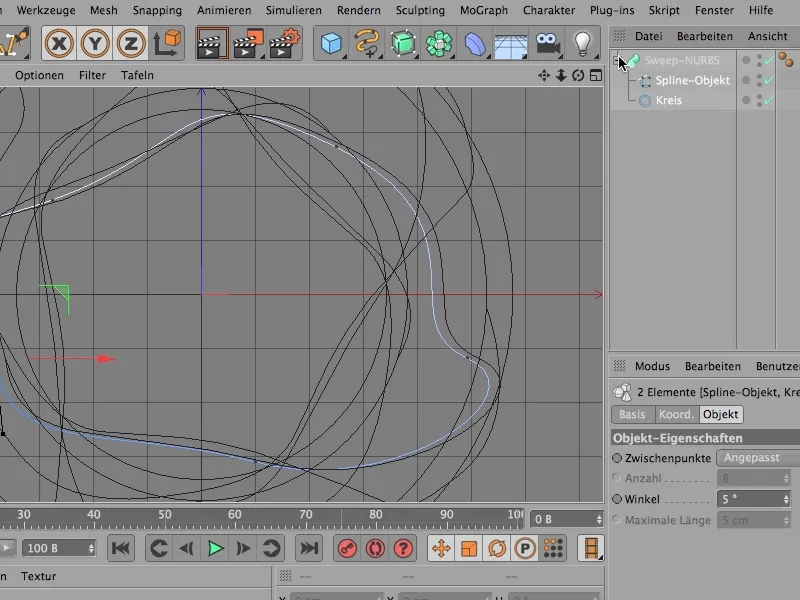Open the viewport Filter menu
800x600 pixels.
(x=92, y=76)
